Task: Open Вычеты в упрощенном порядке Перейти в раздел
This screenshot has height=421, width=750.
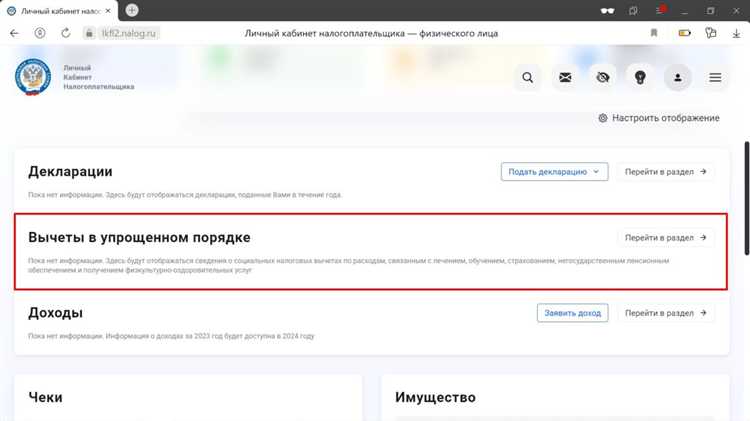Action: 665,237
